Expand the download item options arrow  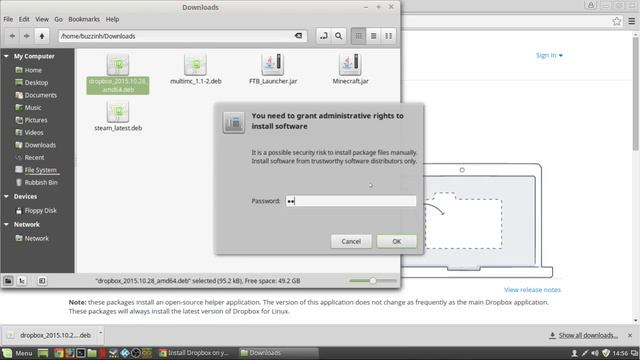[x=100, y=333]
